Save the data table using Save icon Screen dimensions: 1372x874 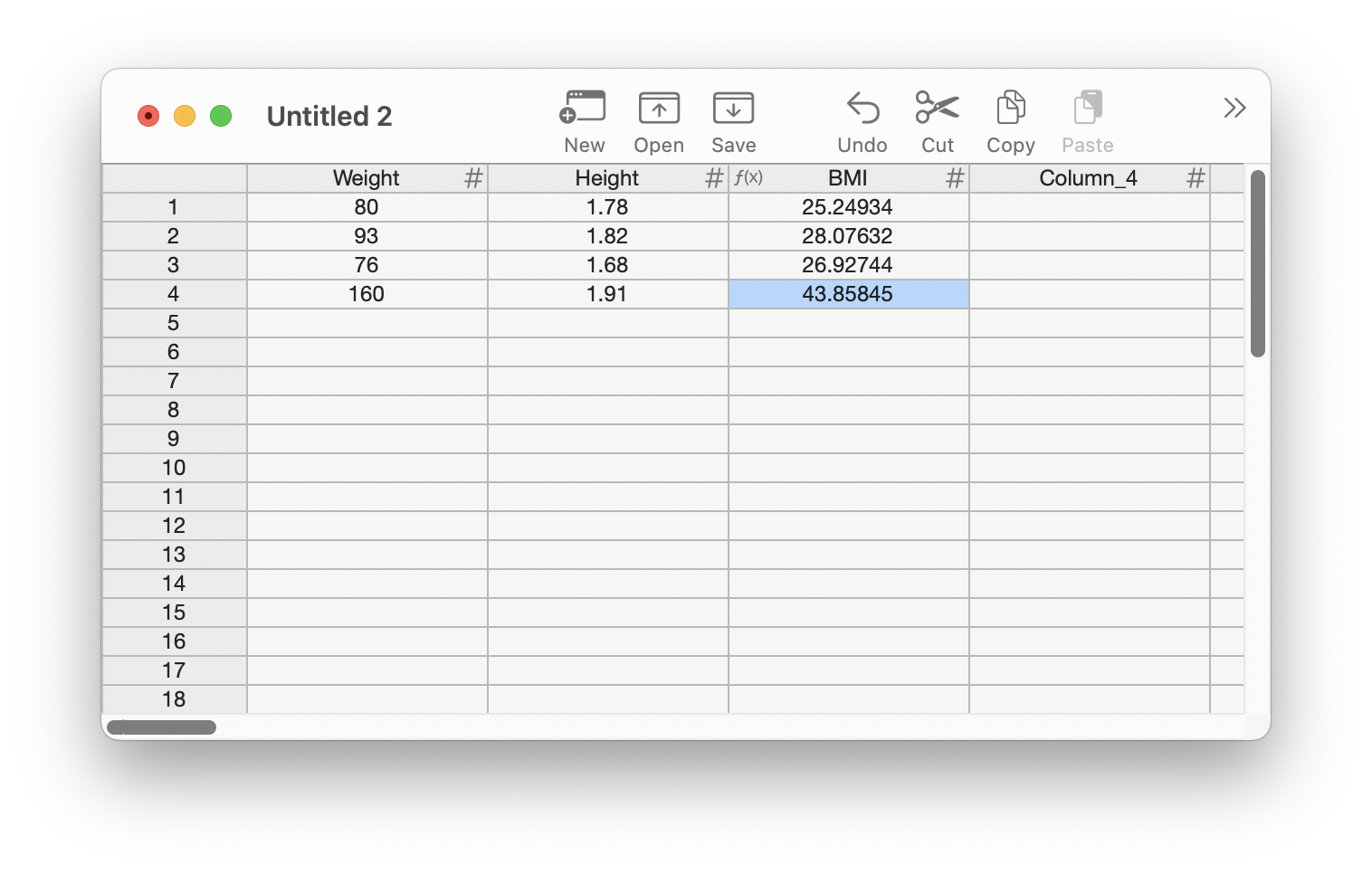click(x=732, y=109)
